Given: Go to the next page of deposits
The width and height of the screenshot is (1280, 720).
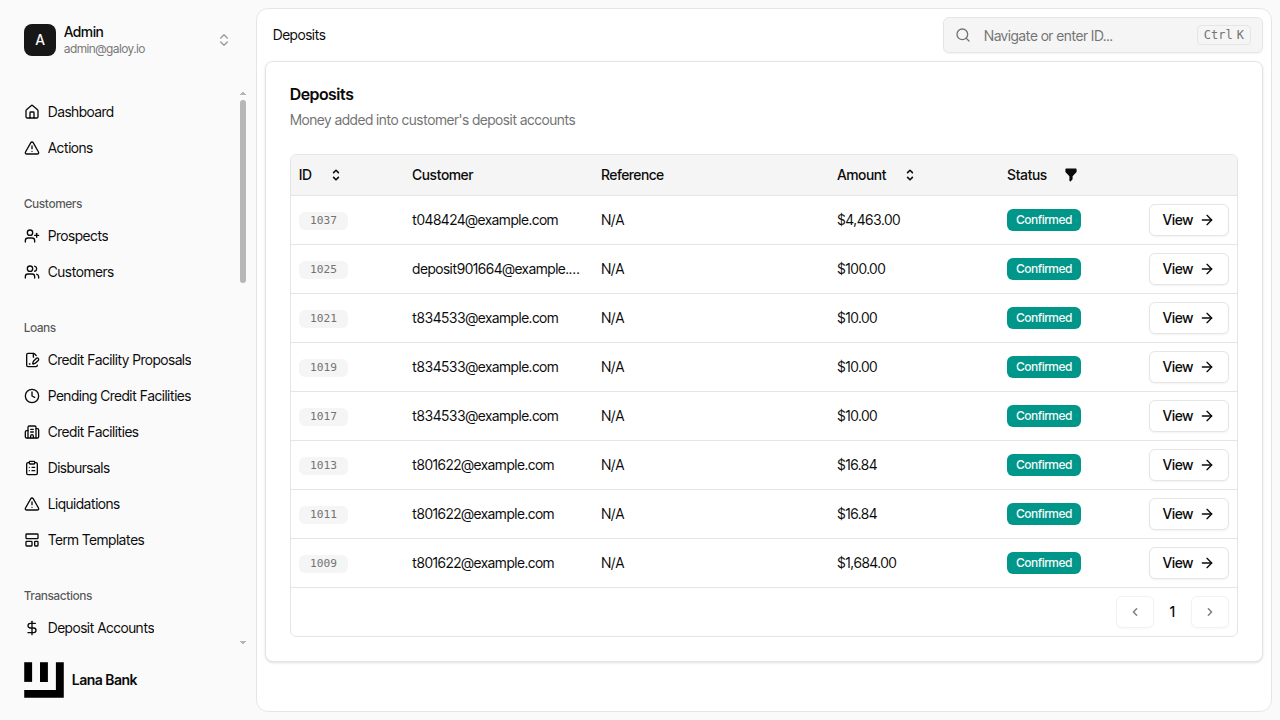Looking at the screenshot, I should pos(1210,612).
